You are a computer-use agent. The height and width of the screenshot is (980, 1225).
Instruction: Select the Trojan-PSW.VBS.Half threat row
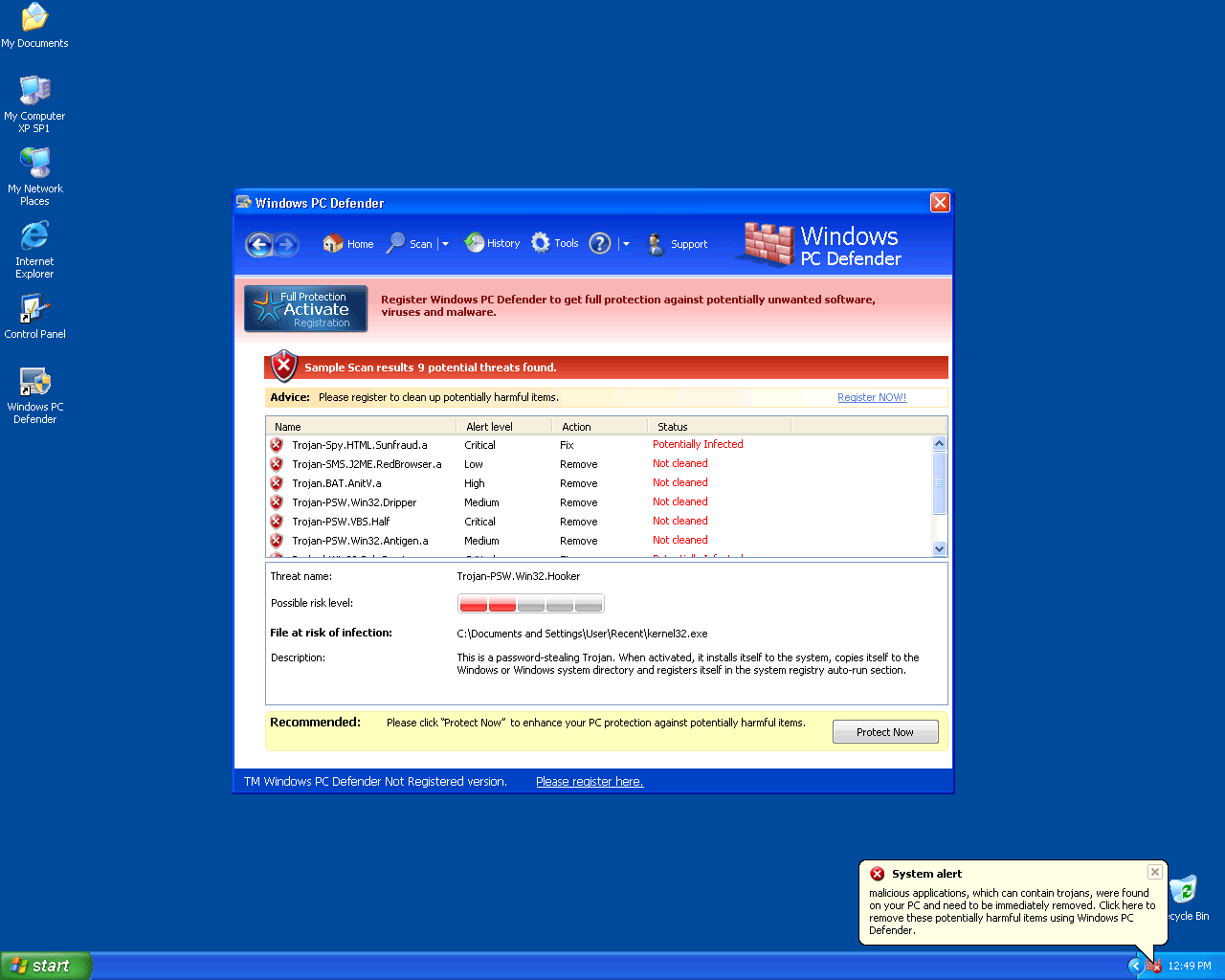click(x=341, y=521)
